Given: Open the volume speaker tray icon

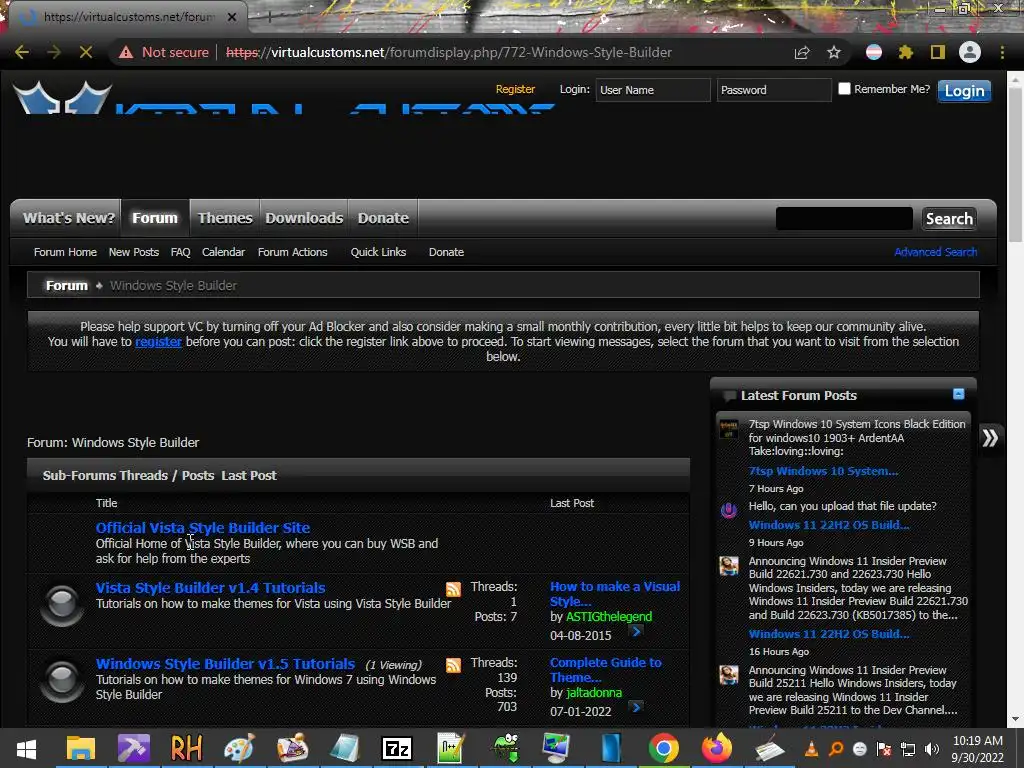Looking at the screenshot, I should (x=932, y=749).
